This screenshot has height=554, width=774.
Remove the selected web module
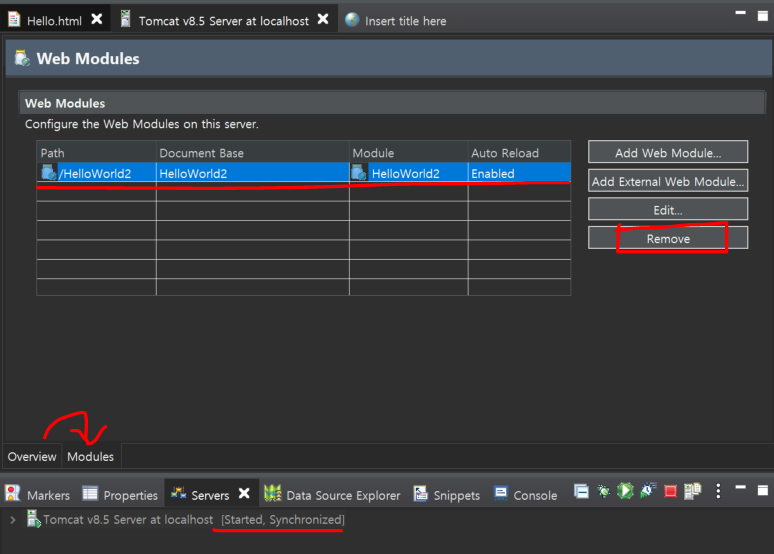pos(667,238)
